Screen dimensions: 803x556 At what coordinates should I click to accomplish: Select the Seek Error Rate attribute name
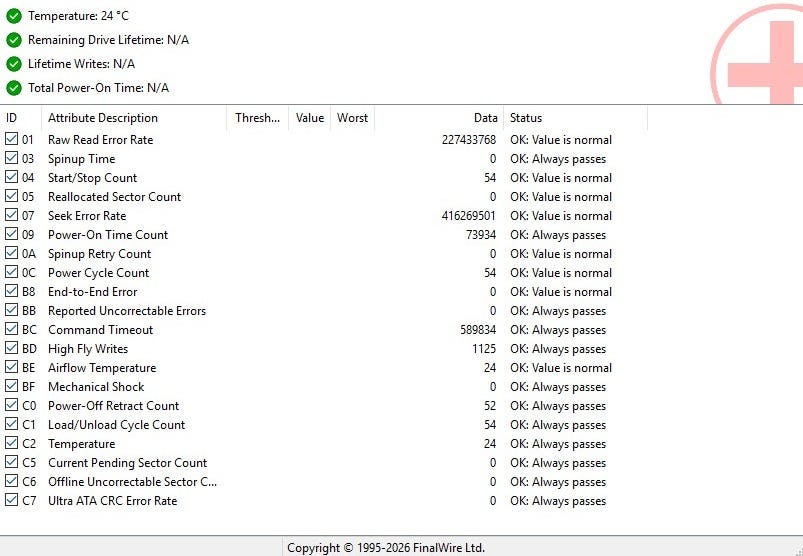(87, 216)
